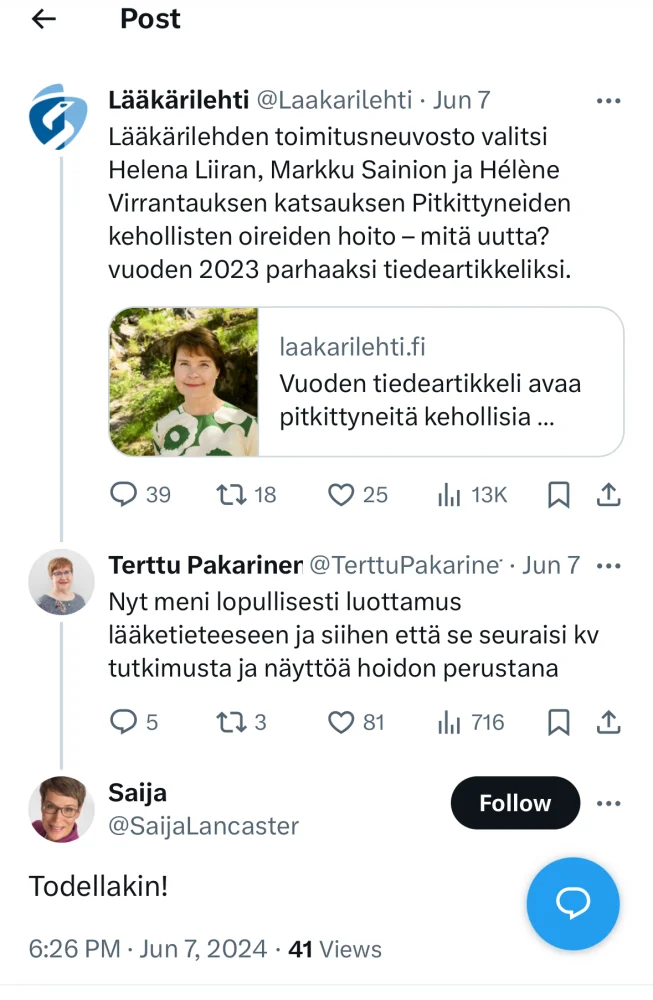This screenshot has height=1000, width=653.
Task: Share the Lääkärilehti post
Action: [609, 494]
